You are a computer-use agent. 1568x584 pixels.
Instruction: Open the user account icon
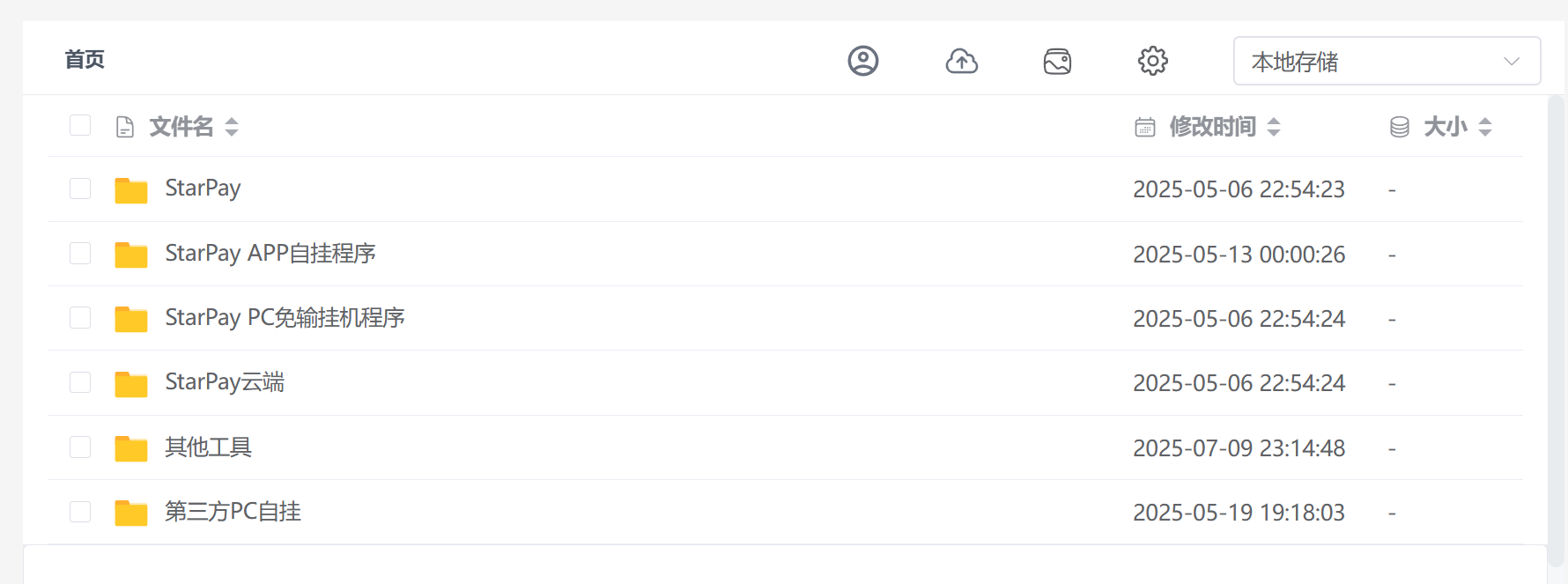(863, 61)
